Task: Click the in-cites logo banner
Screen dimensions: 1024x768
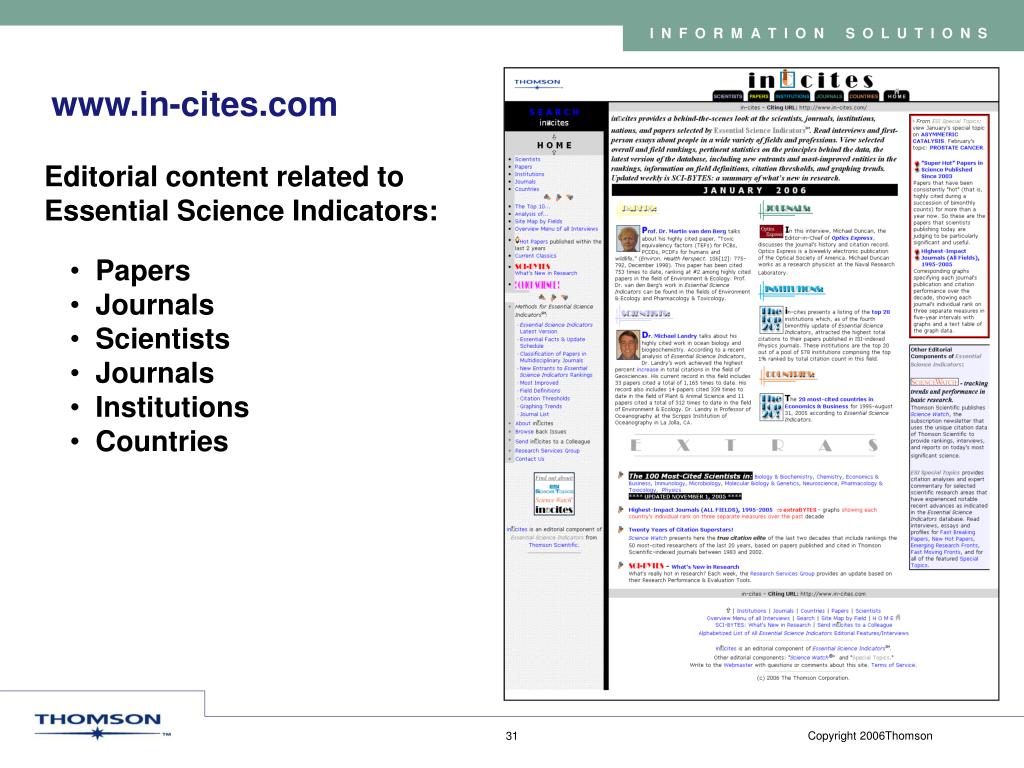Action: [x=810, y=80]
